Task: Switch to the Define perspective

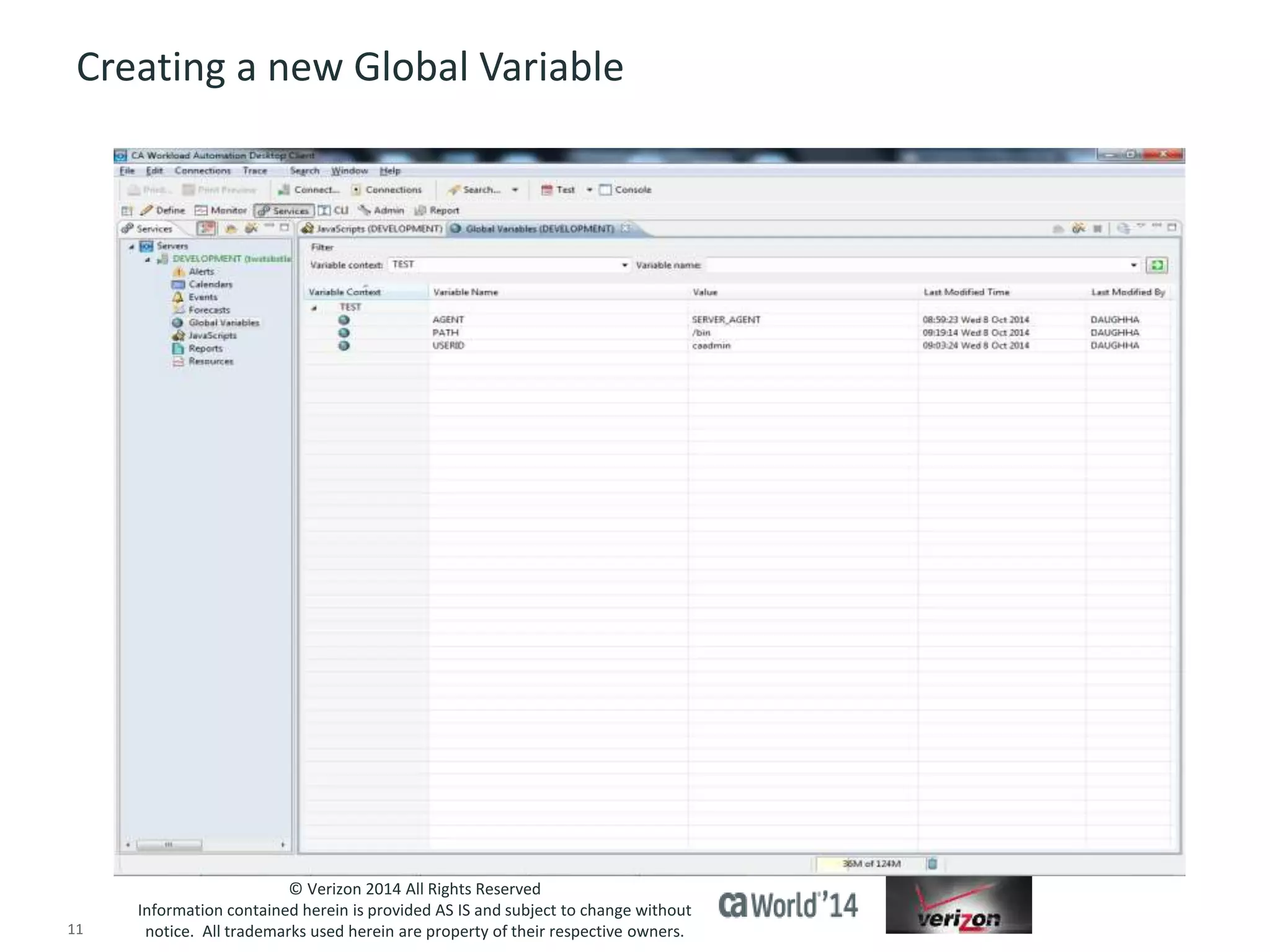Action: [163, 210]
